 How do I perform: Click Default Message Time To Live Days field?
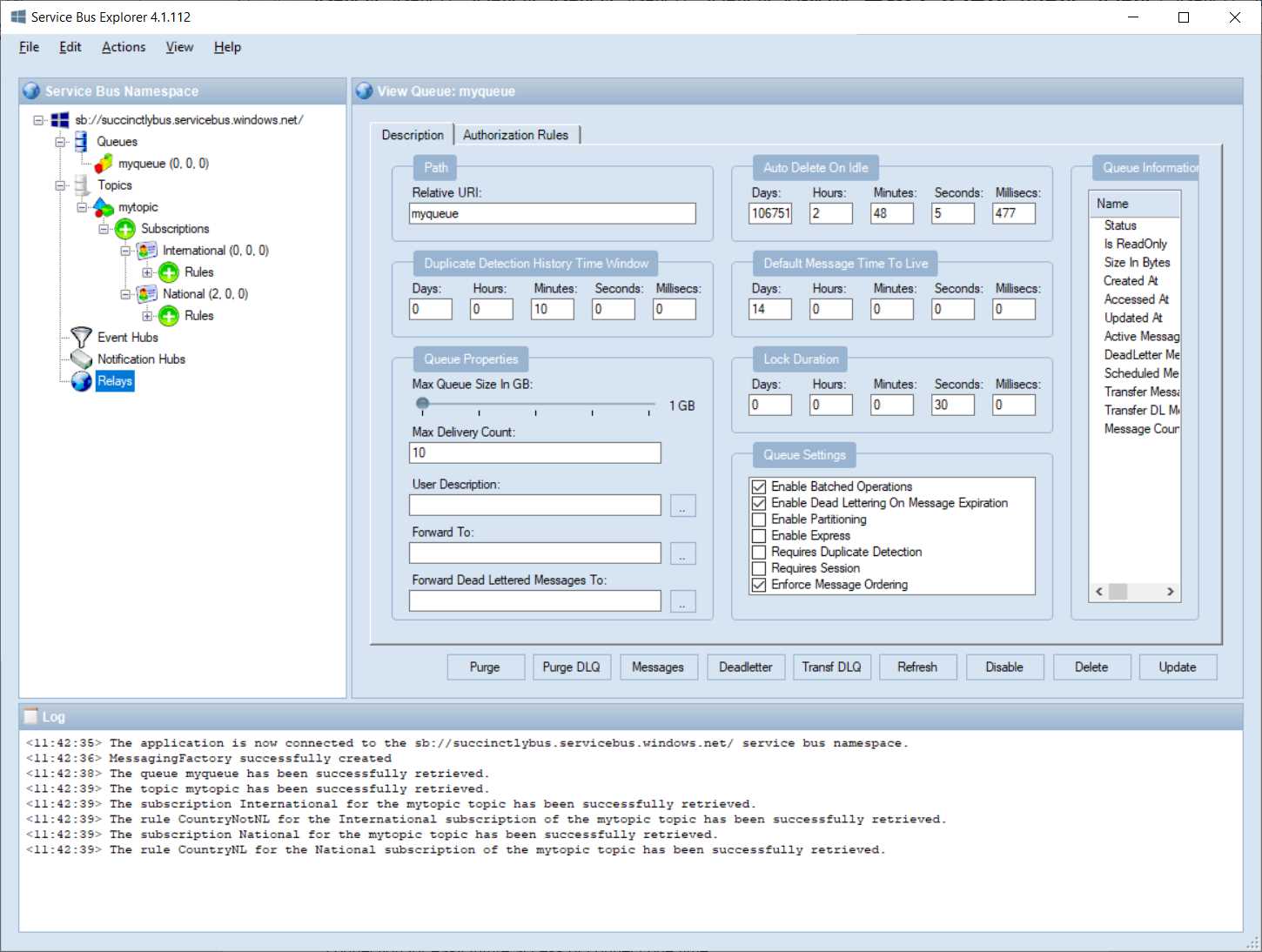click(770, 309)
